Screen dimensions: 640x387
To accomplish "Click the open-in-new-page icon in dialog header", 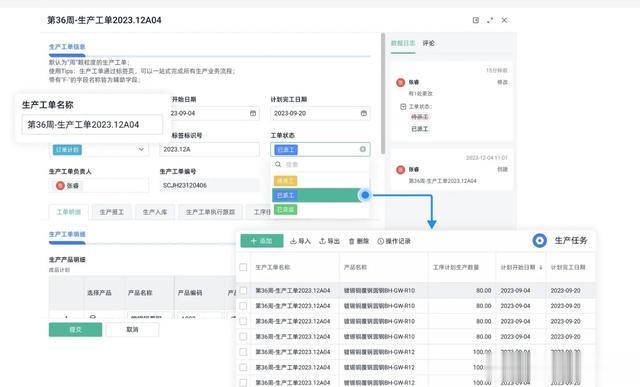I will pyautogui.click(x=476, y=20).
